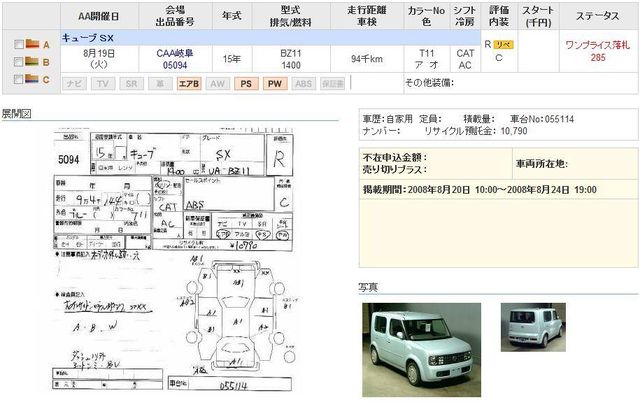Open the CAA岐阜 05094 lot link
Viewport: 640px width, 407px height.
coord(176,57)
